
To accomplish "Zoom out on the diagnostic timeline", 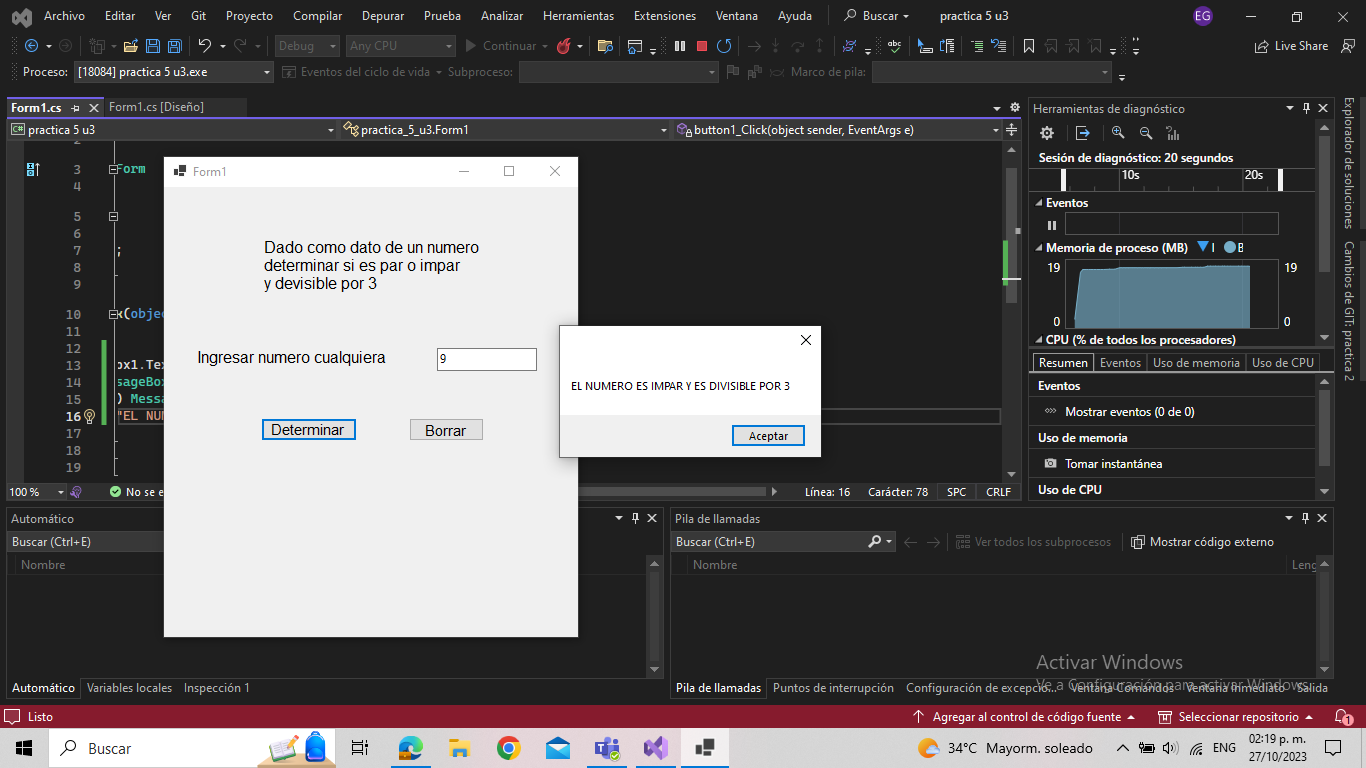I will pos(1146,133).
